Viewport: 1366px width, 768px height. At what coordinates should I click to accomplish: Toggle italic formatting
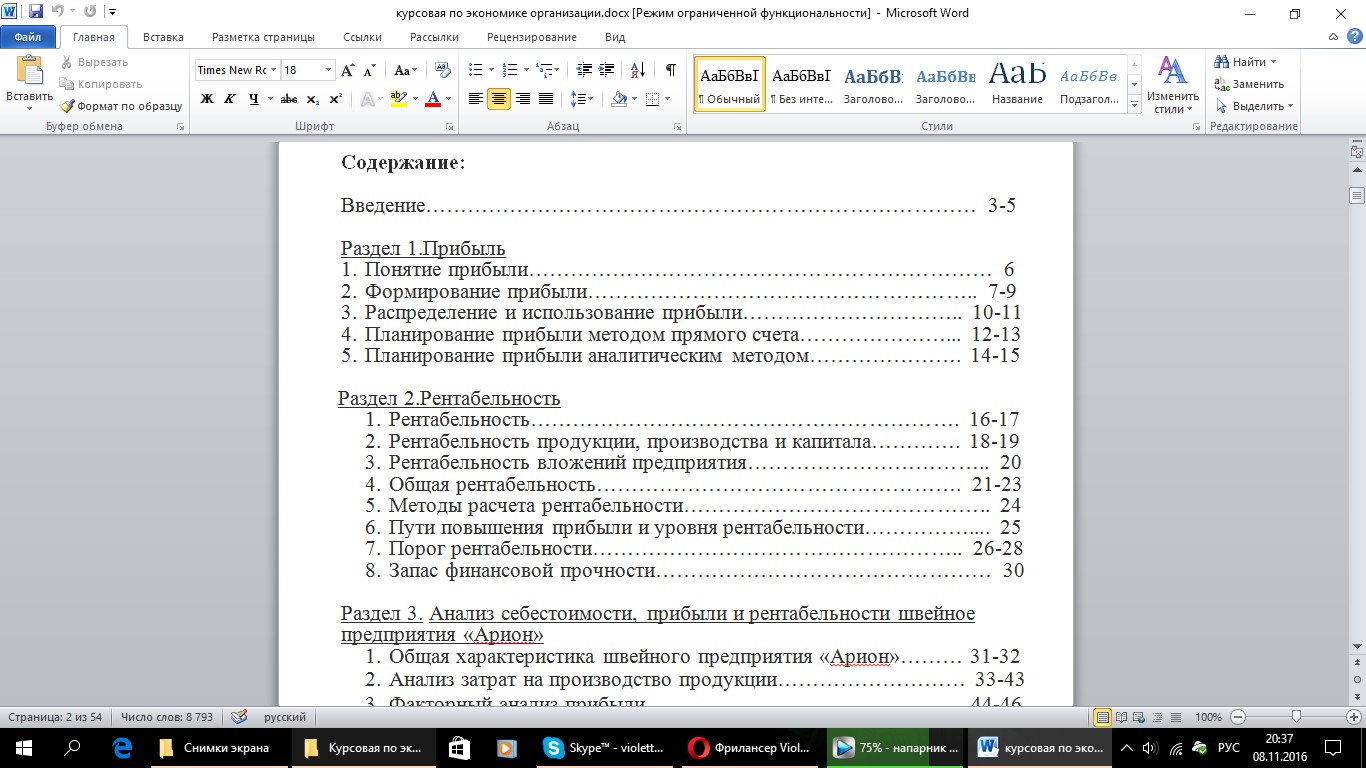click(x=230, y=99)
